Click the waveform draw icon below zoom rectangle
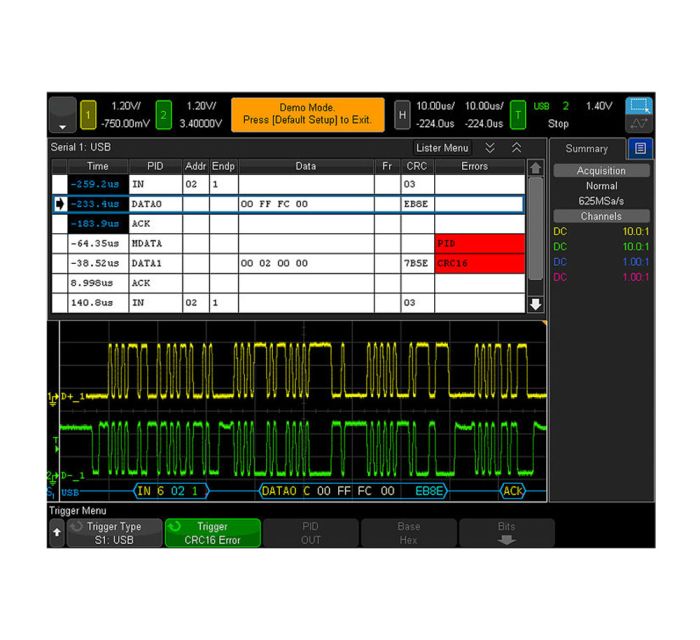Viewport: 700px width, 640px height. coord(639,124)
